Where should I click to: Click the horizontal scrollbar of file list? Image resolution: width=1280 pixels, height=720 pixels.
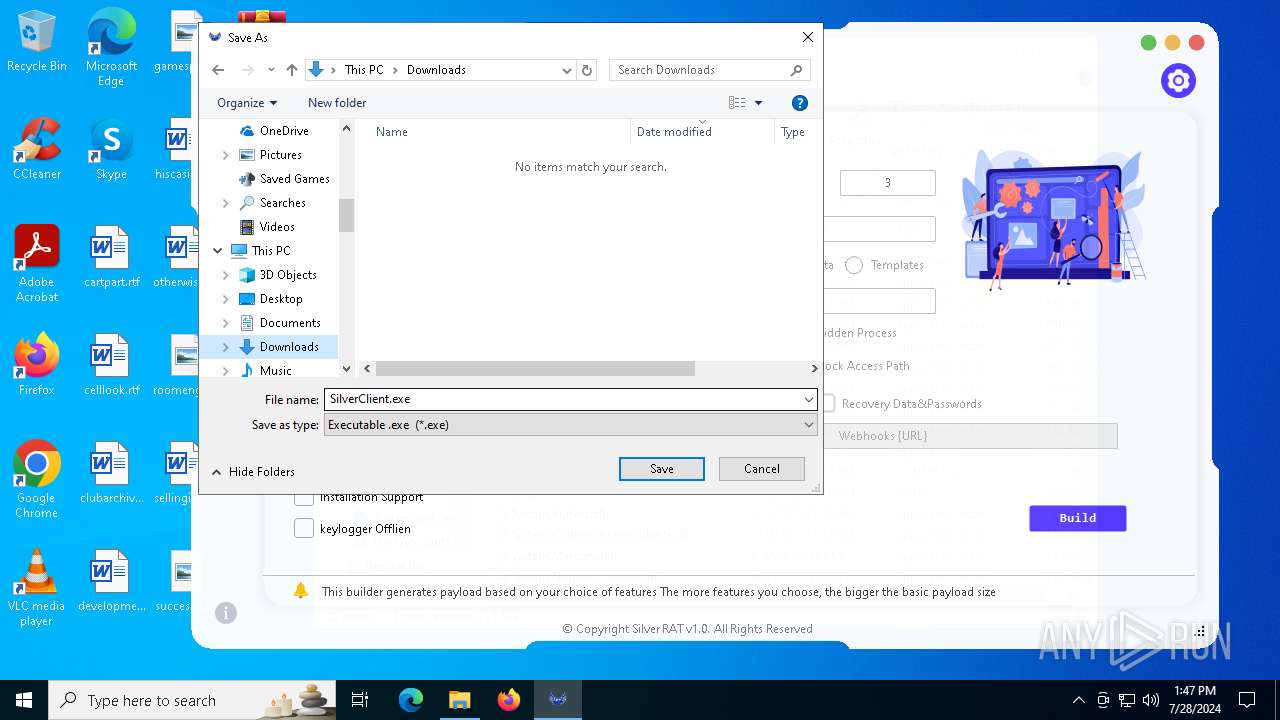click(535, 369)
